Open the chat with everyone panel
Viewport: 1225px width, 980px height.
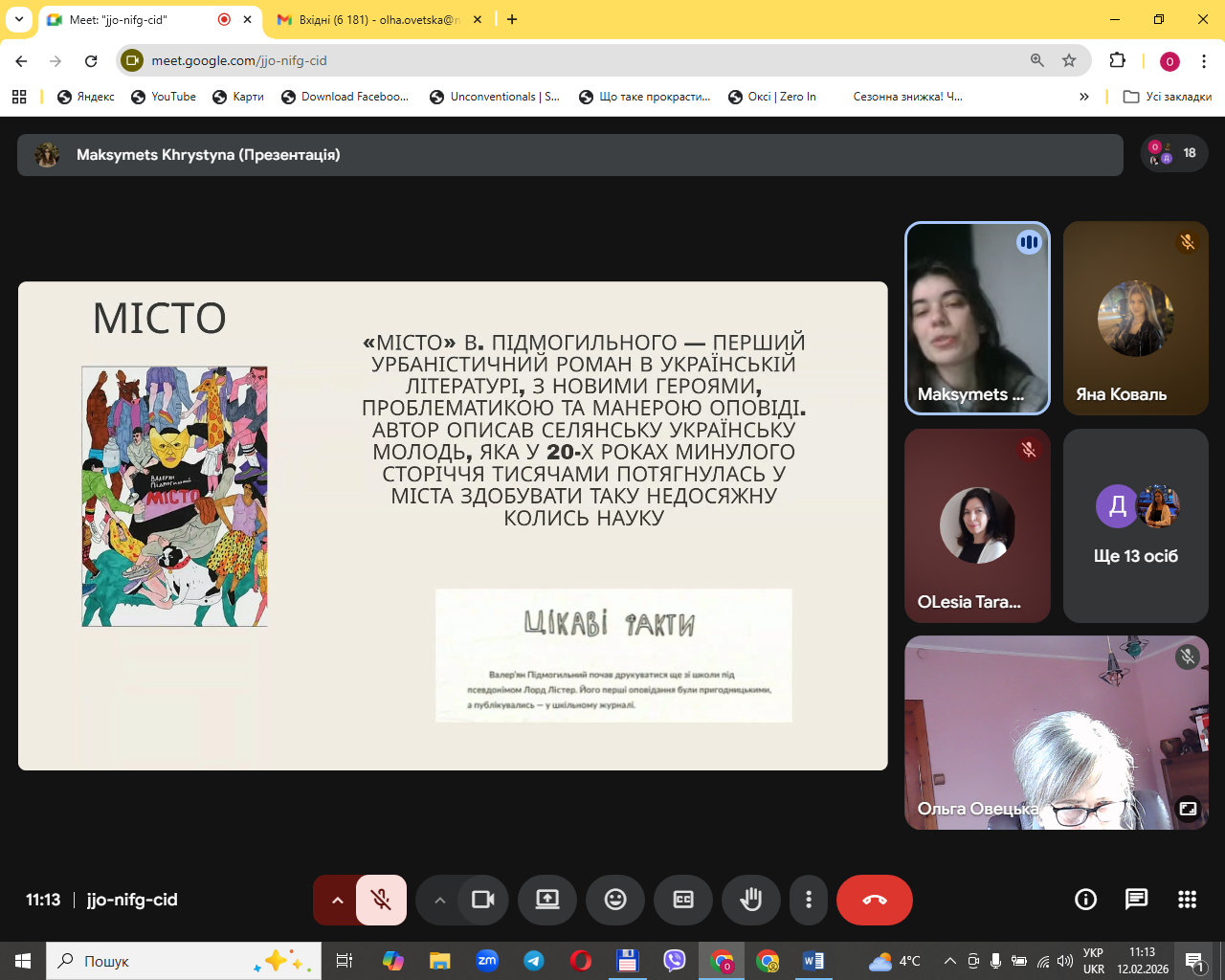click(x=1136, y=900)
